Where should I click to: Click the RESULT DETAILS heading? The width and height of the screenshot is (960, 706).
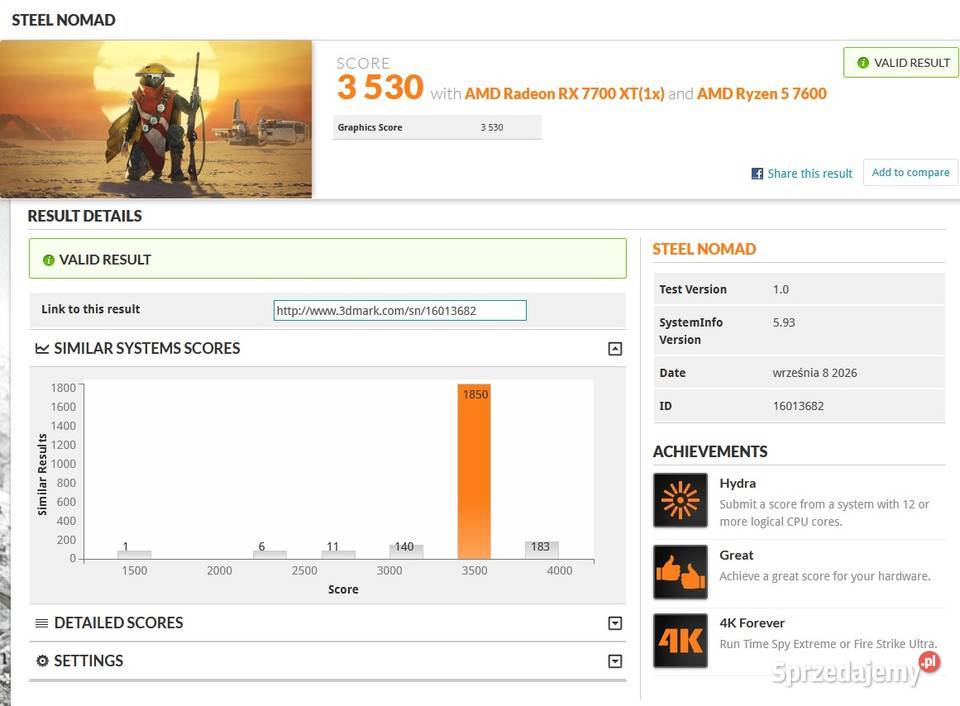tap(84, 216)
